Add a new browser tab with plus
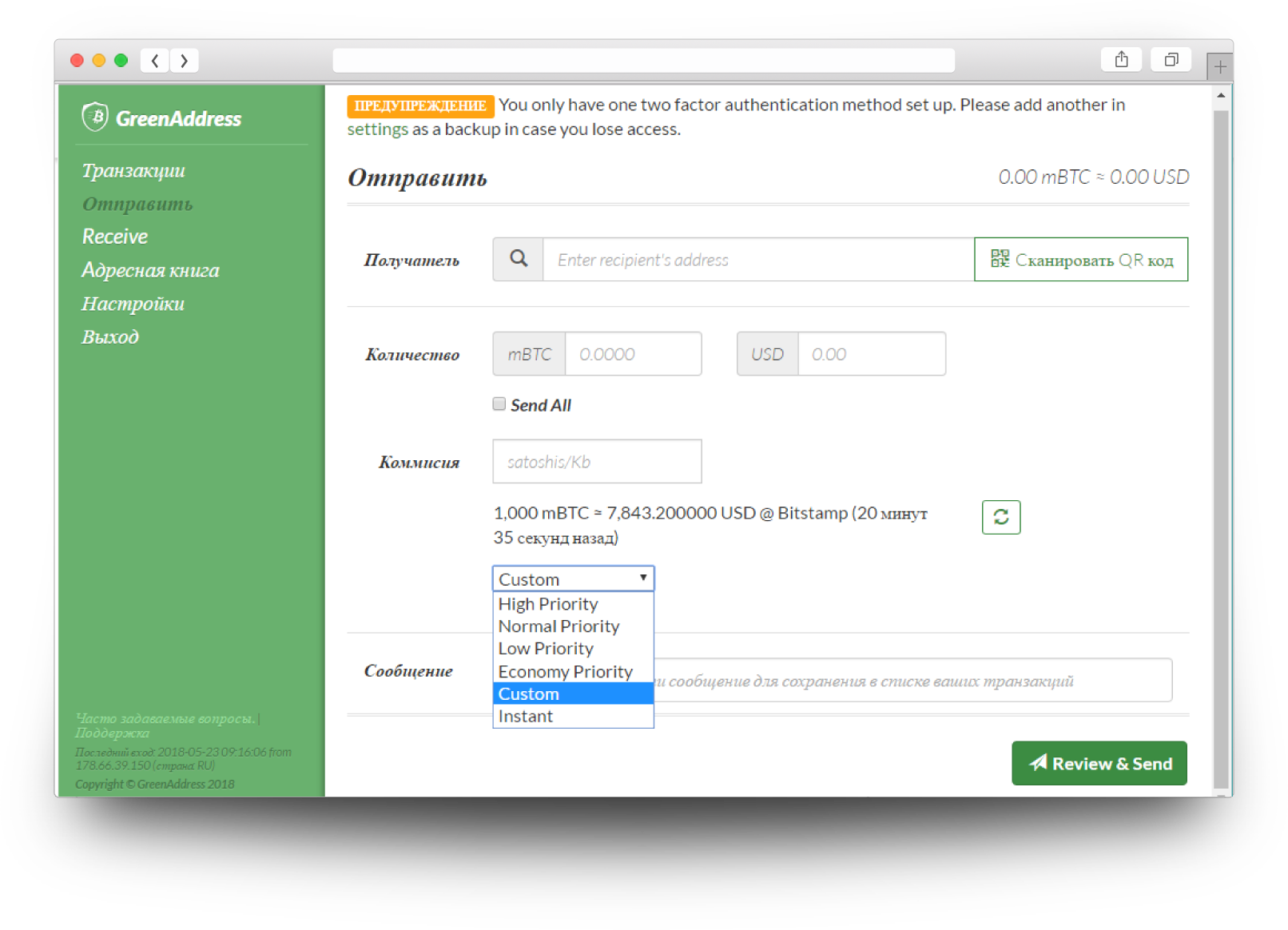This screenshot has width=1288, height=930. point(1219,66)
